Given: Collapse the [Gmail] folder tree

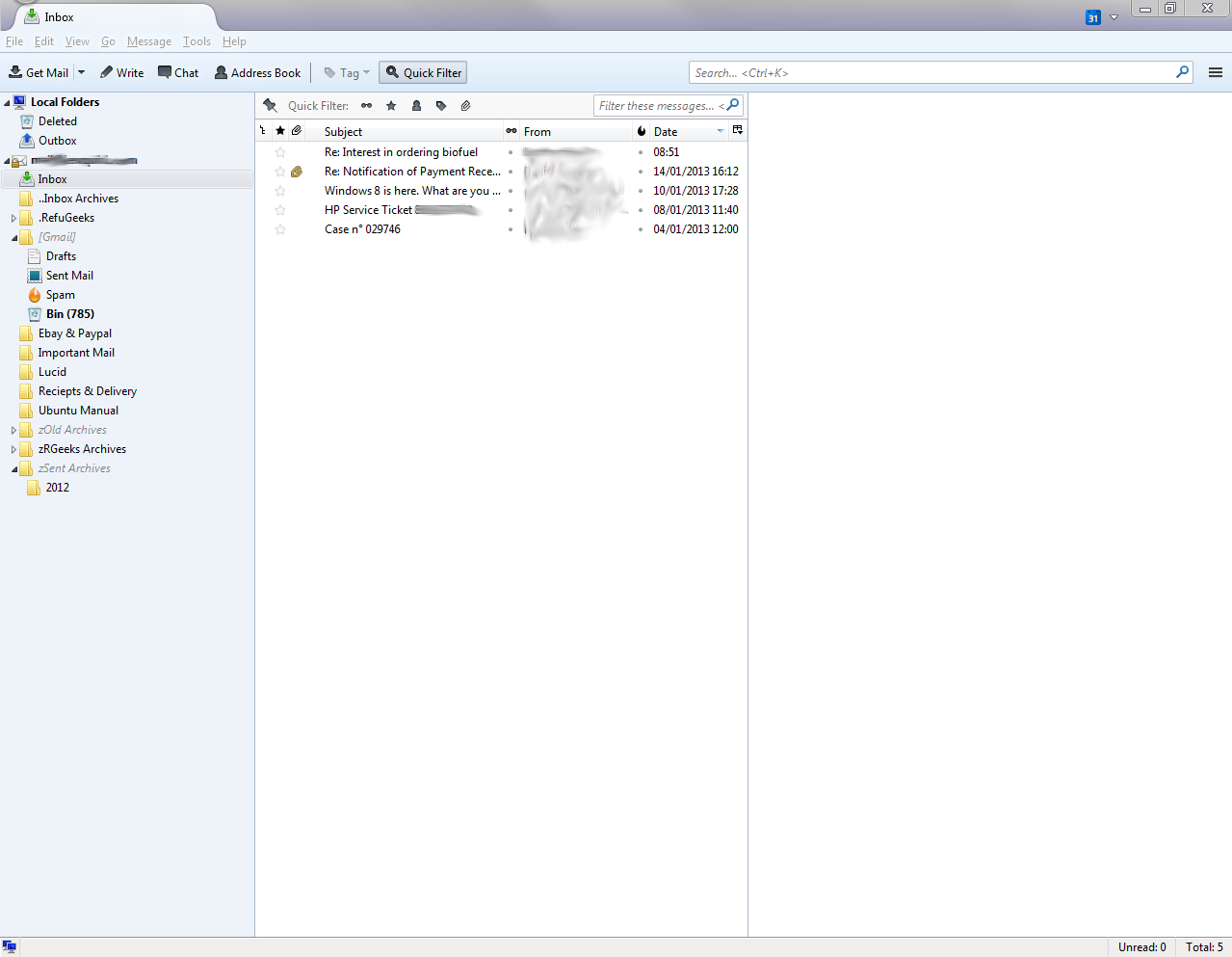Looking at the screenshot, I should tap(13, 237).
